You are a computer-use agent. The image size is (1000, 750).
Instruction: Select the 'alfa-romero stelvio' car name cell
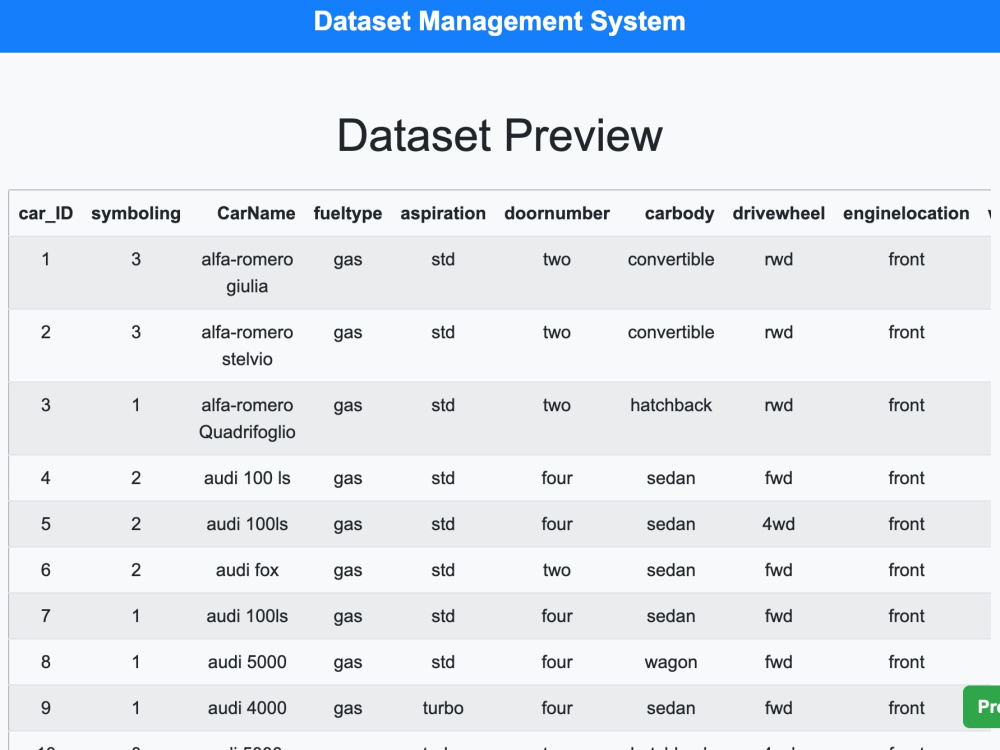tap(247, 346)
